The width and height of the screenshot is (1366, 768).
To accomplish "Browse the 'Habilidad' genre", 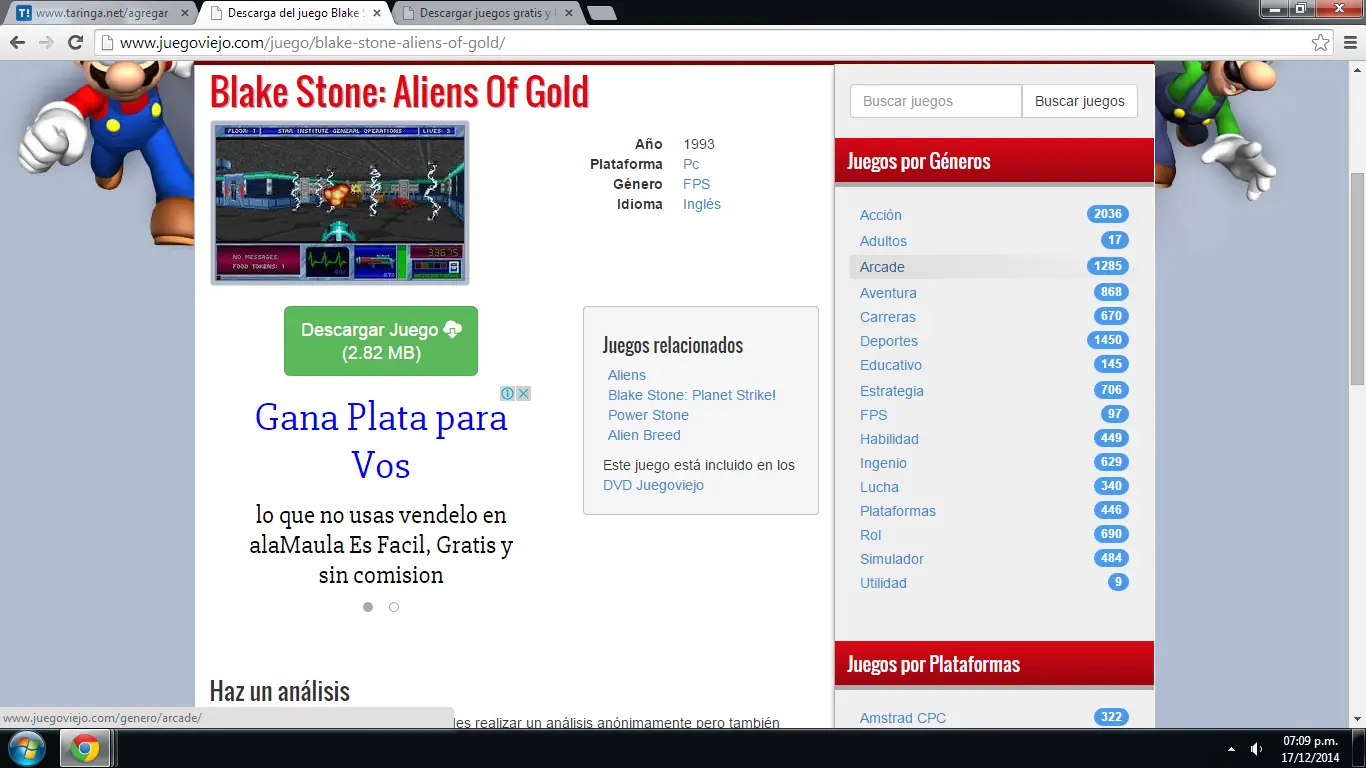I will click(889, 439).
